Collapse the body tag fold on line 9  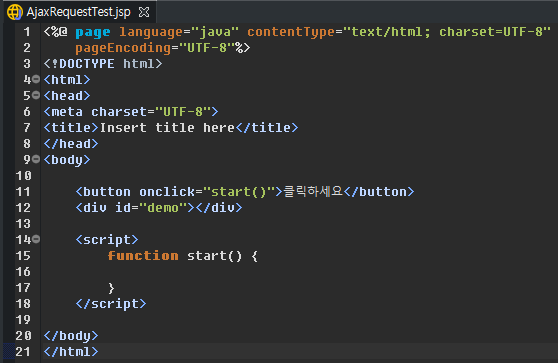[x=36, y=159]
